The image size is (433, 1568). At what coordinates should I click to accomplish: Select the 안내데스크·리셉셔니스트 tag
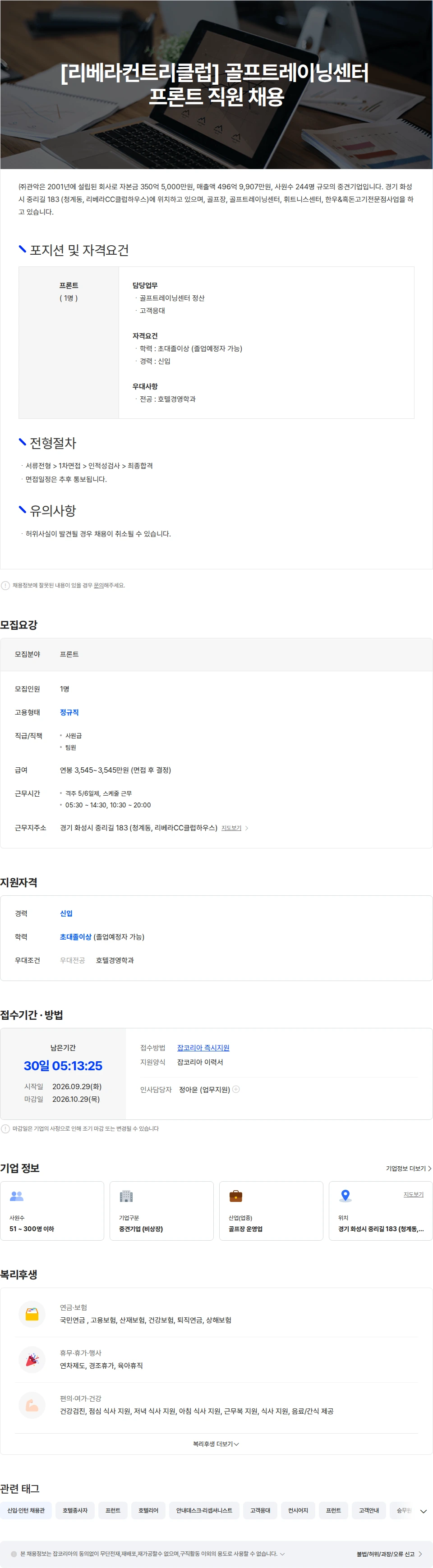tap(204, 1510)
